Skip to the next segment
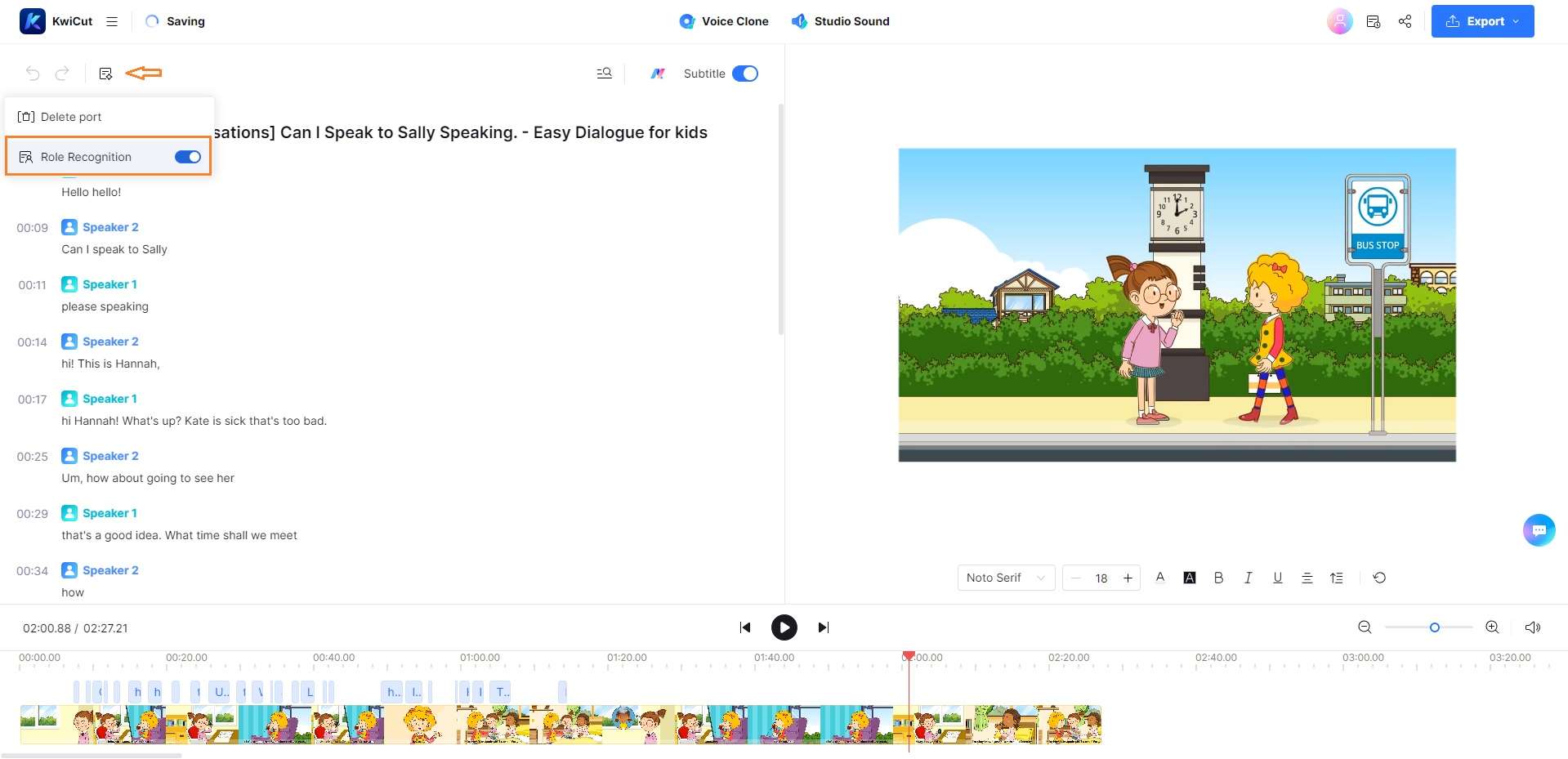This screenshot has height=759, width=1568. tap(824, 627)
